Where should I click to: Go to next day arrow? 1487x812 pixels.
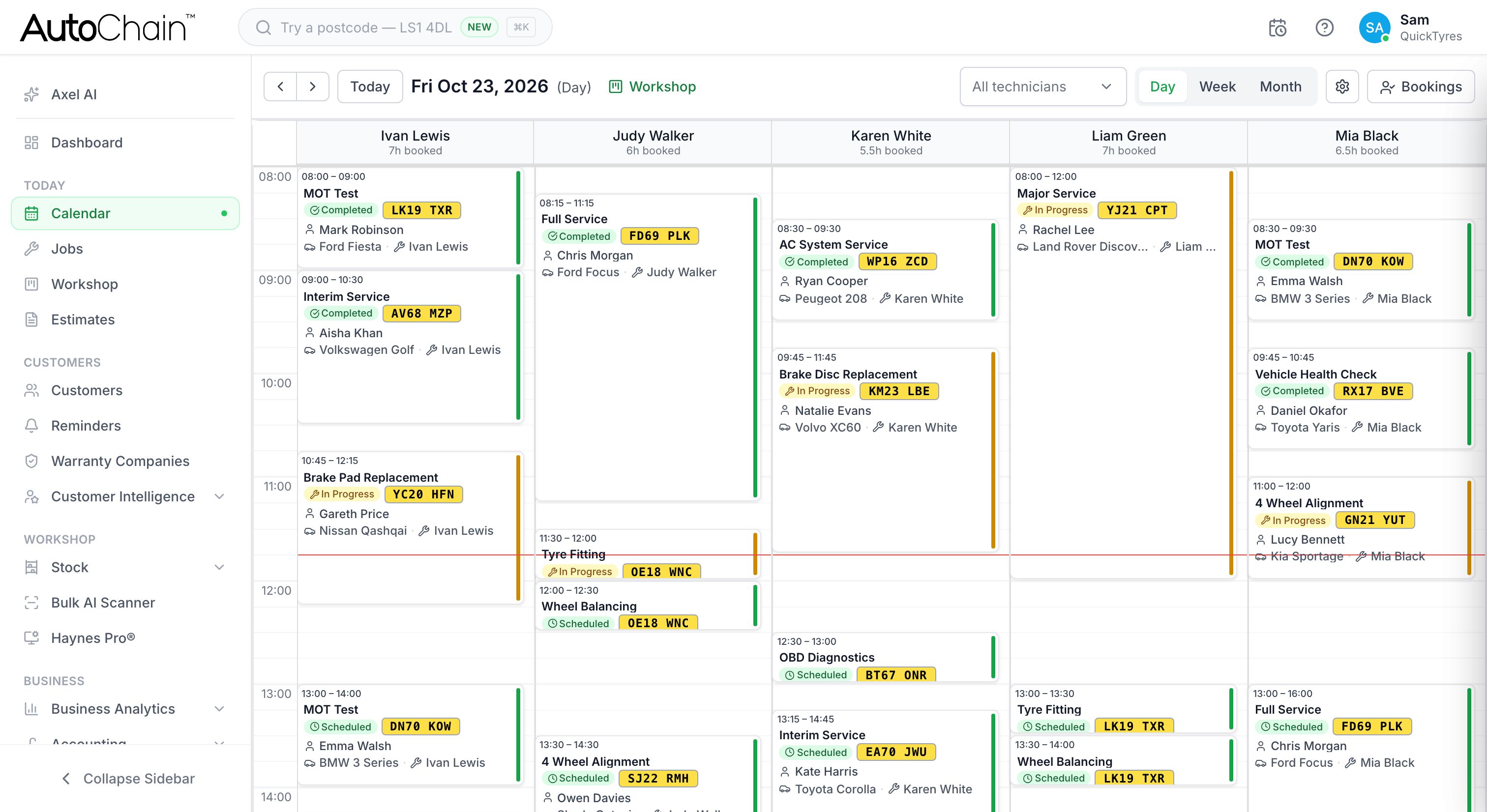coord(313,87)
